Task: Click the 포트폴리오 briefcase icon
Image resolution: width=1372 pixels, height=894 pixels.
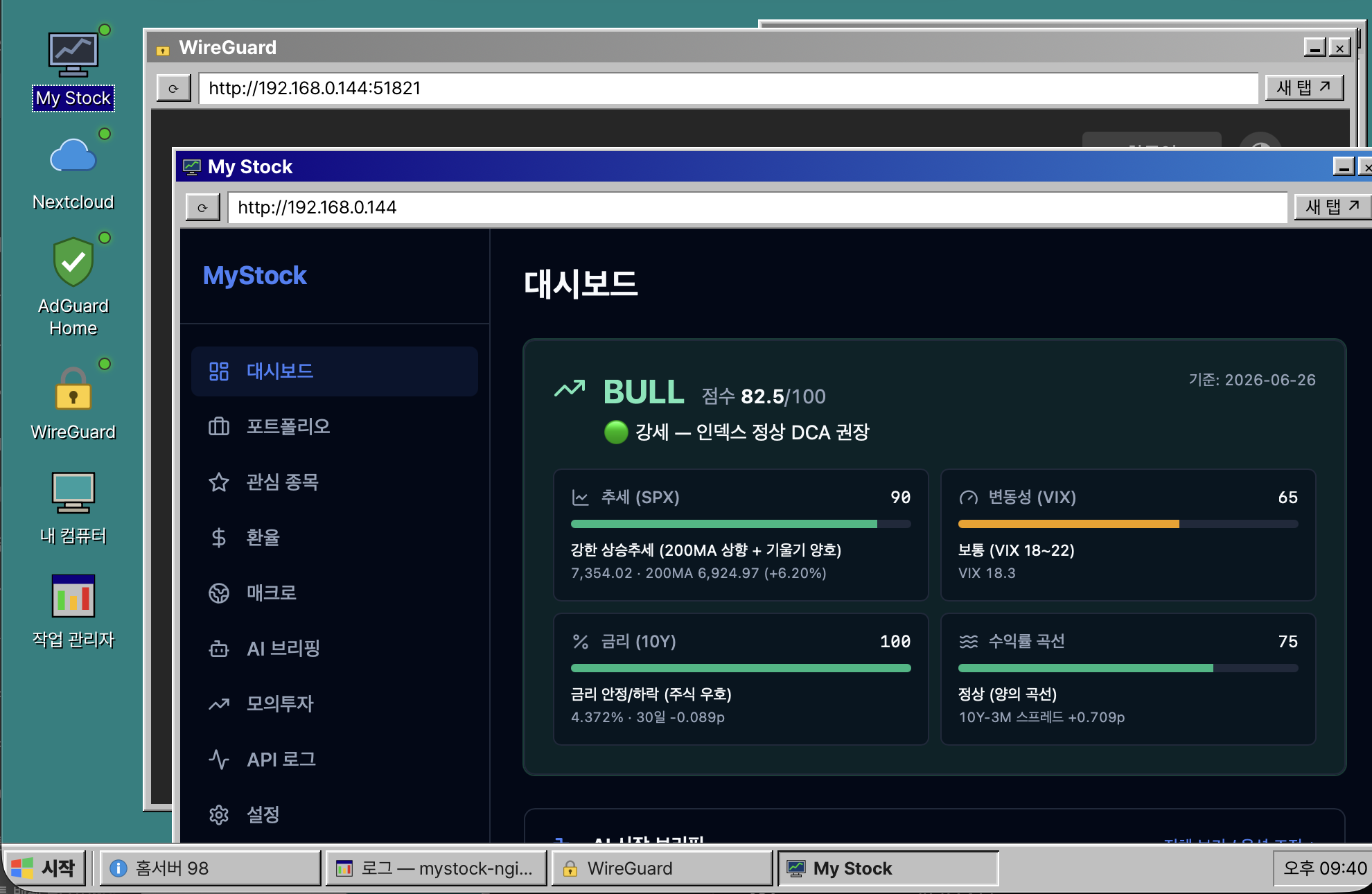Action: [219, 426]
